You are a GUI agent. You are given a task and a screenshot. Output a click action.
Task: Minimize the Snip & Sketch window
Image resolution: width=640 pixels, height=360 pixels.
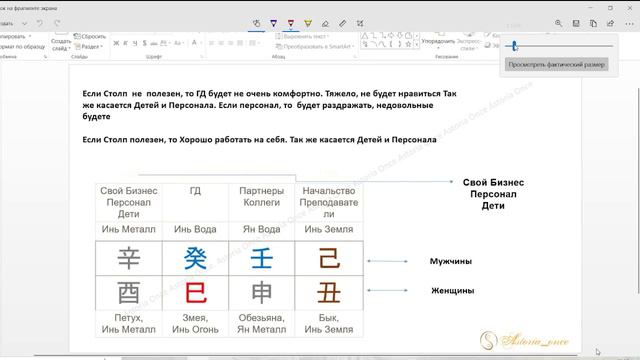click(x=590, y=7)
